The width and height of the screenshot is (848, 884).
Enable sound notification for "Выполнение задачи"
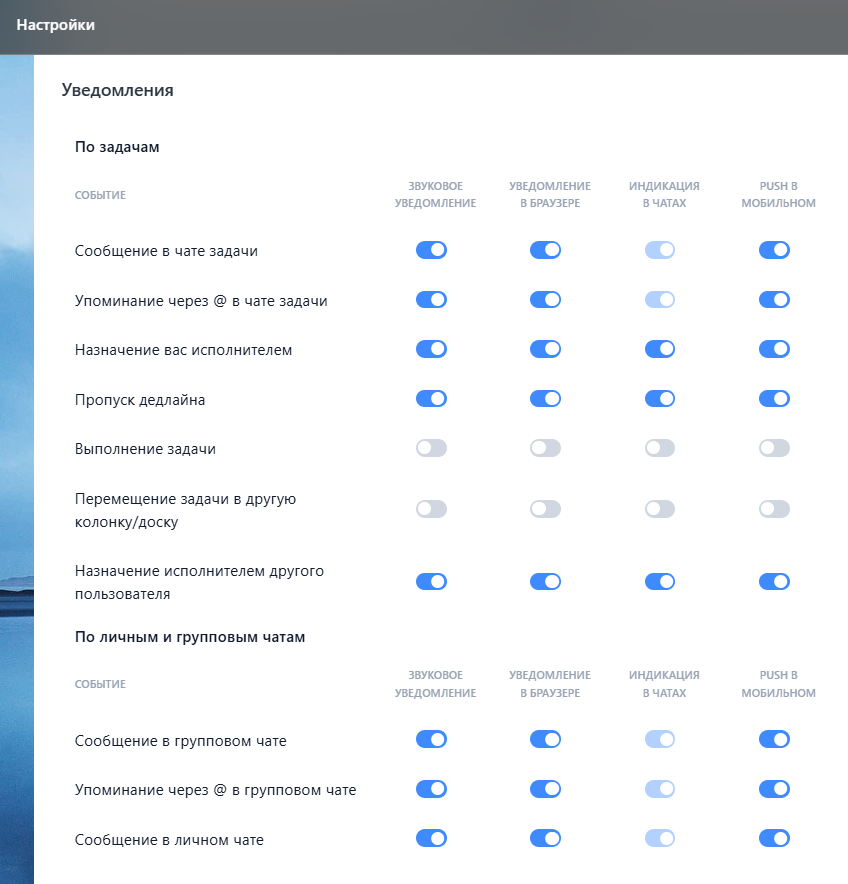pos(431,448)
